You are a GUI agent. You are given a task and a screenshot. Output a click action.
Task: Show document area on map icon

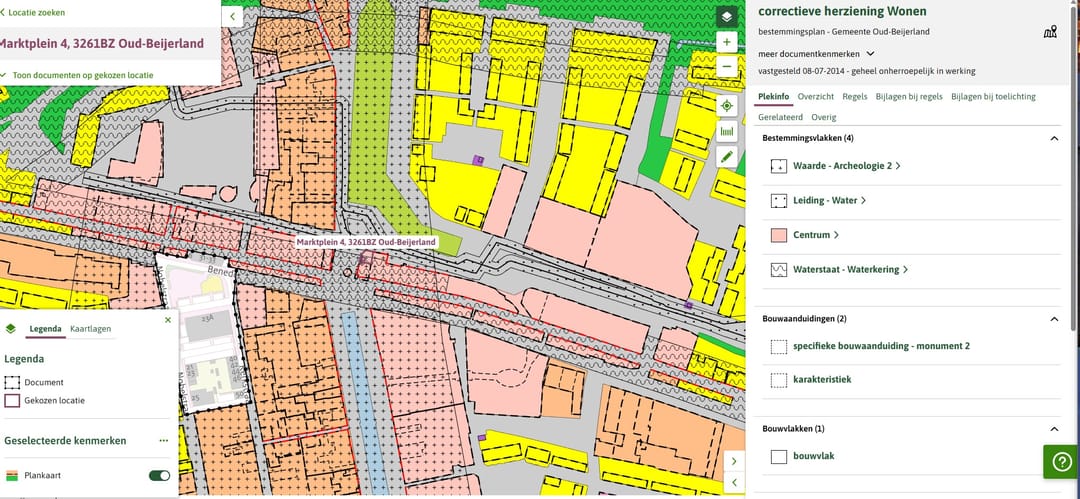coord(1049,32)
